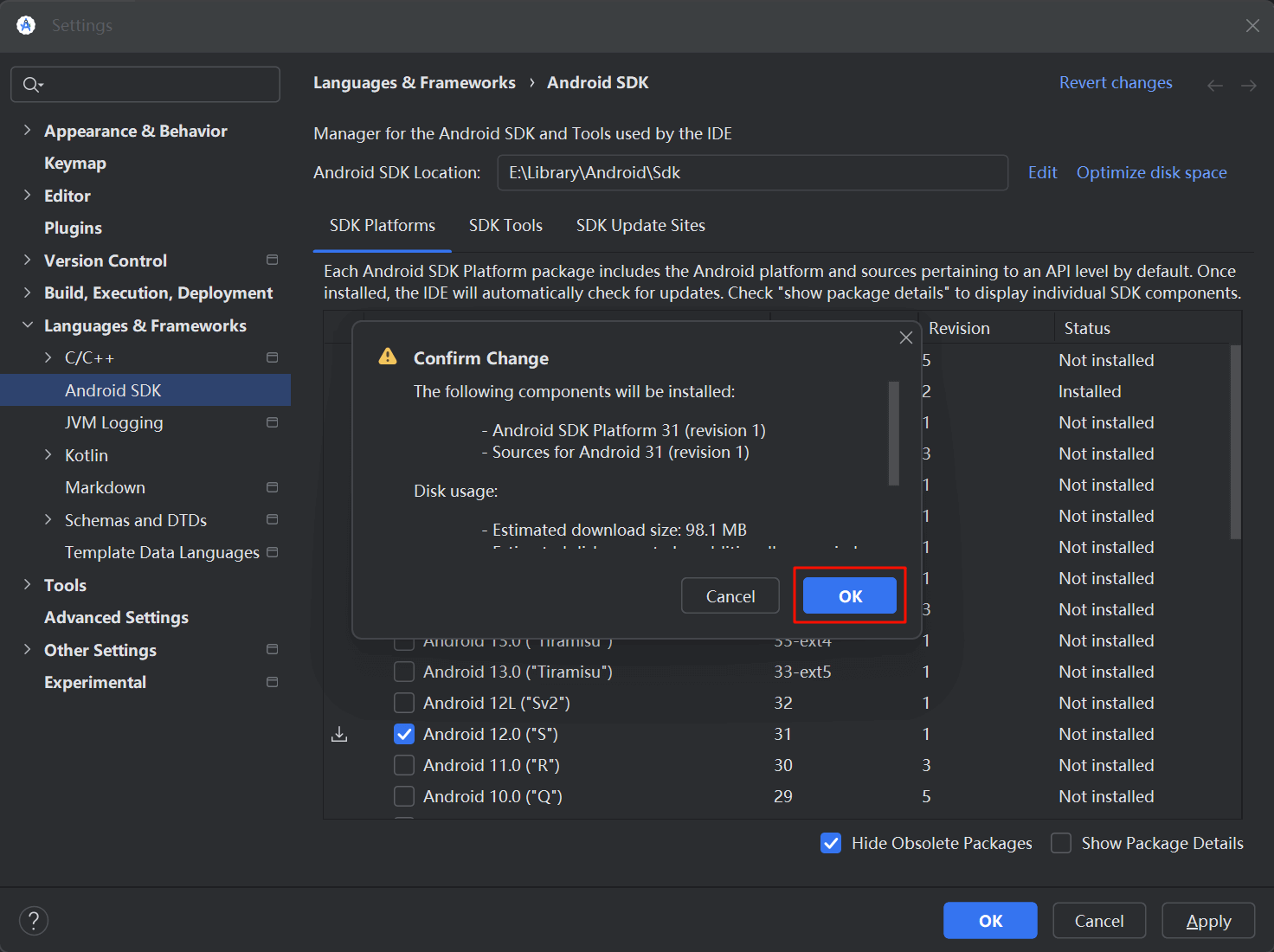Expand the C/C++ tree node

(48, 357)
